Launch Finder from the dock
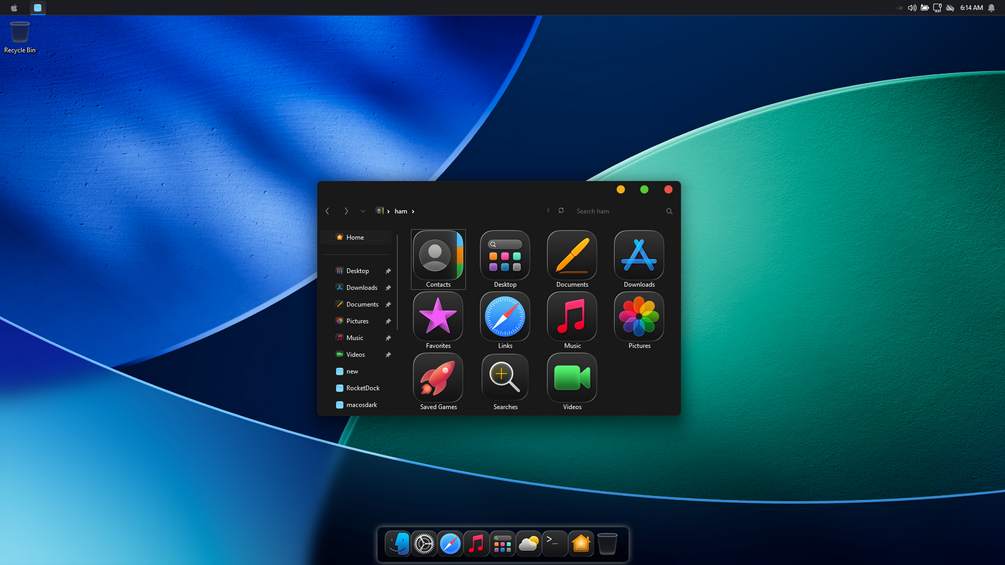This screenshot has height=565, width=1005. click(x=397, y=544)
